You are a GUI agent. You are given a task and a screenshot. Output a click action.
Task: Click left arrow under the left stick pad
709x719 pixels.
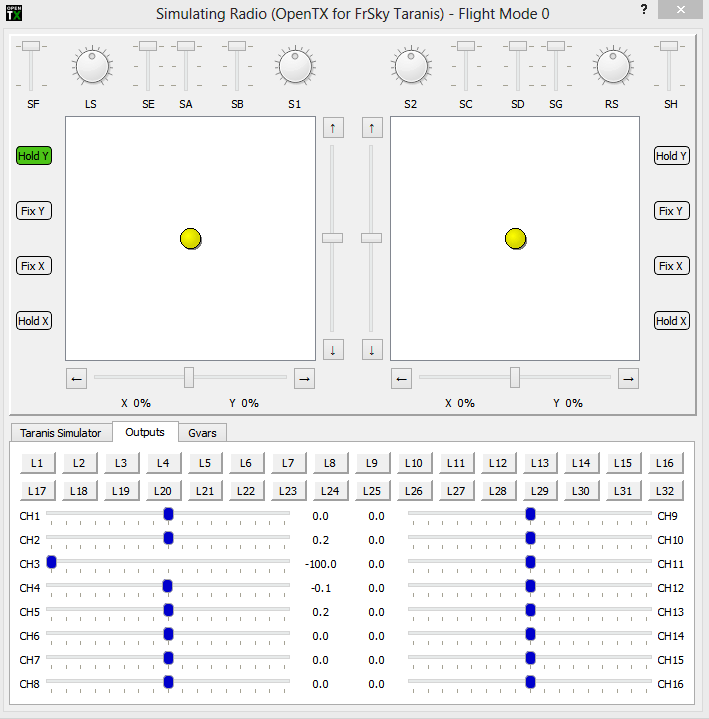[x=77, y=379]
